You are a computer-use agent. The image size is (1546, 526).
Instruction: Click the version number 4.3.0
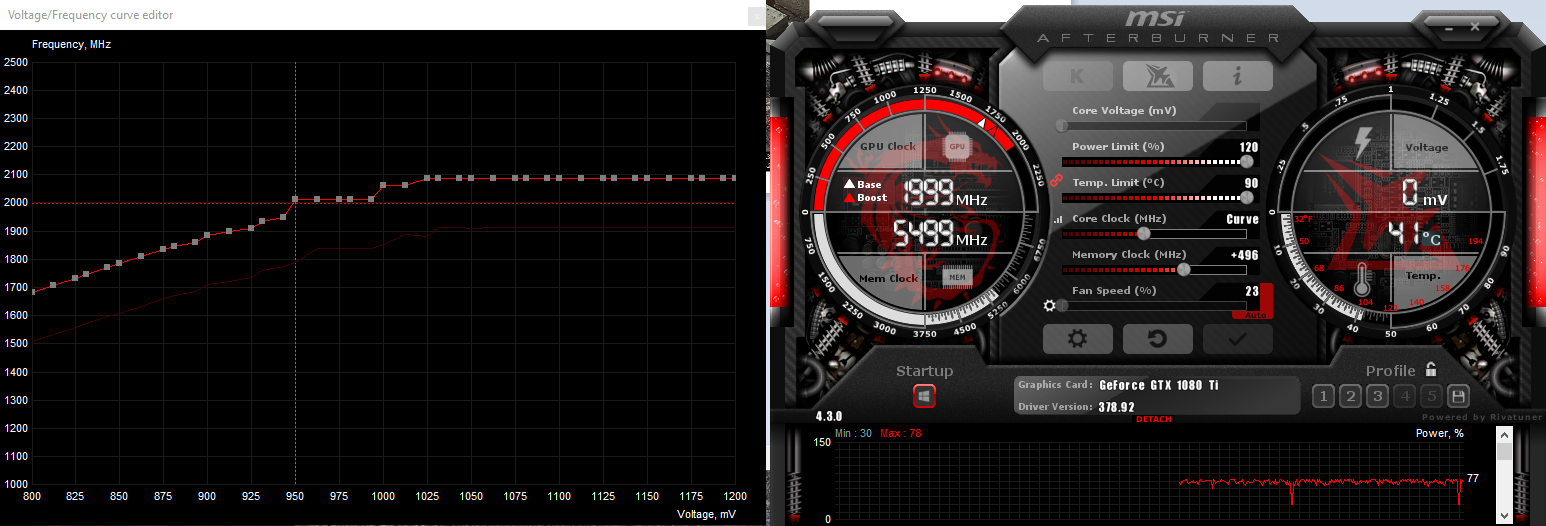tap(830, 416)
